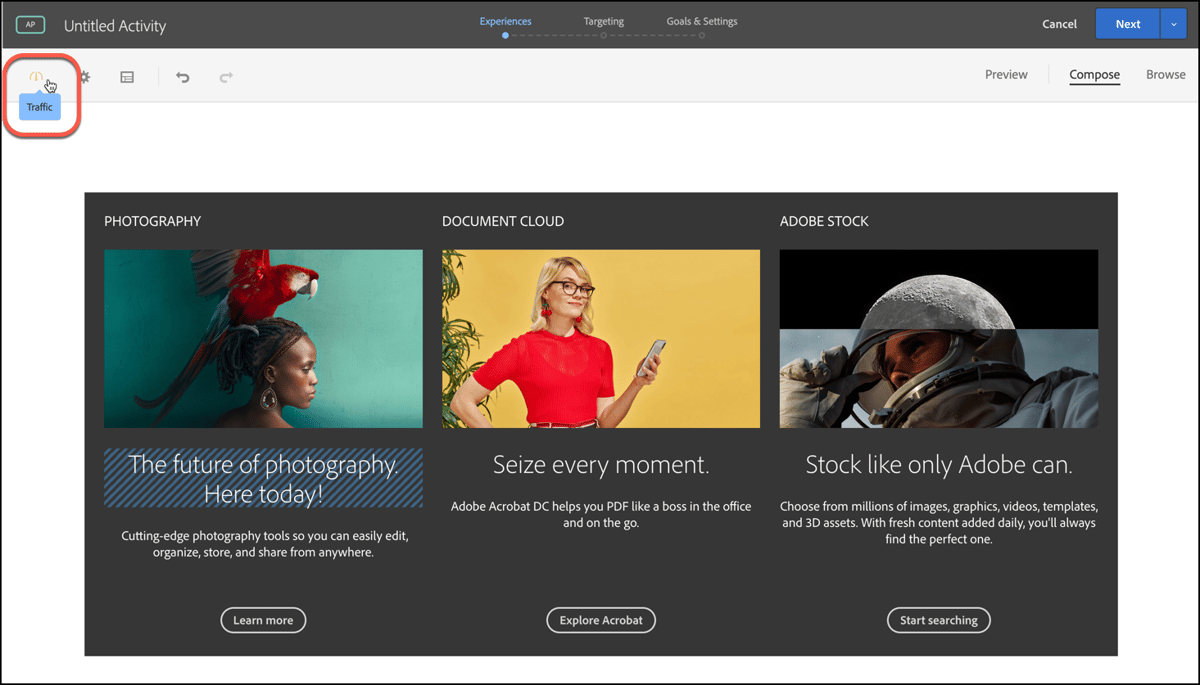Click the Explore Acrobat button
The width and height of the screenshot is (1200, 685).
[601, 620]
